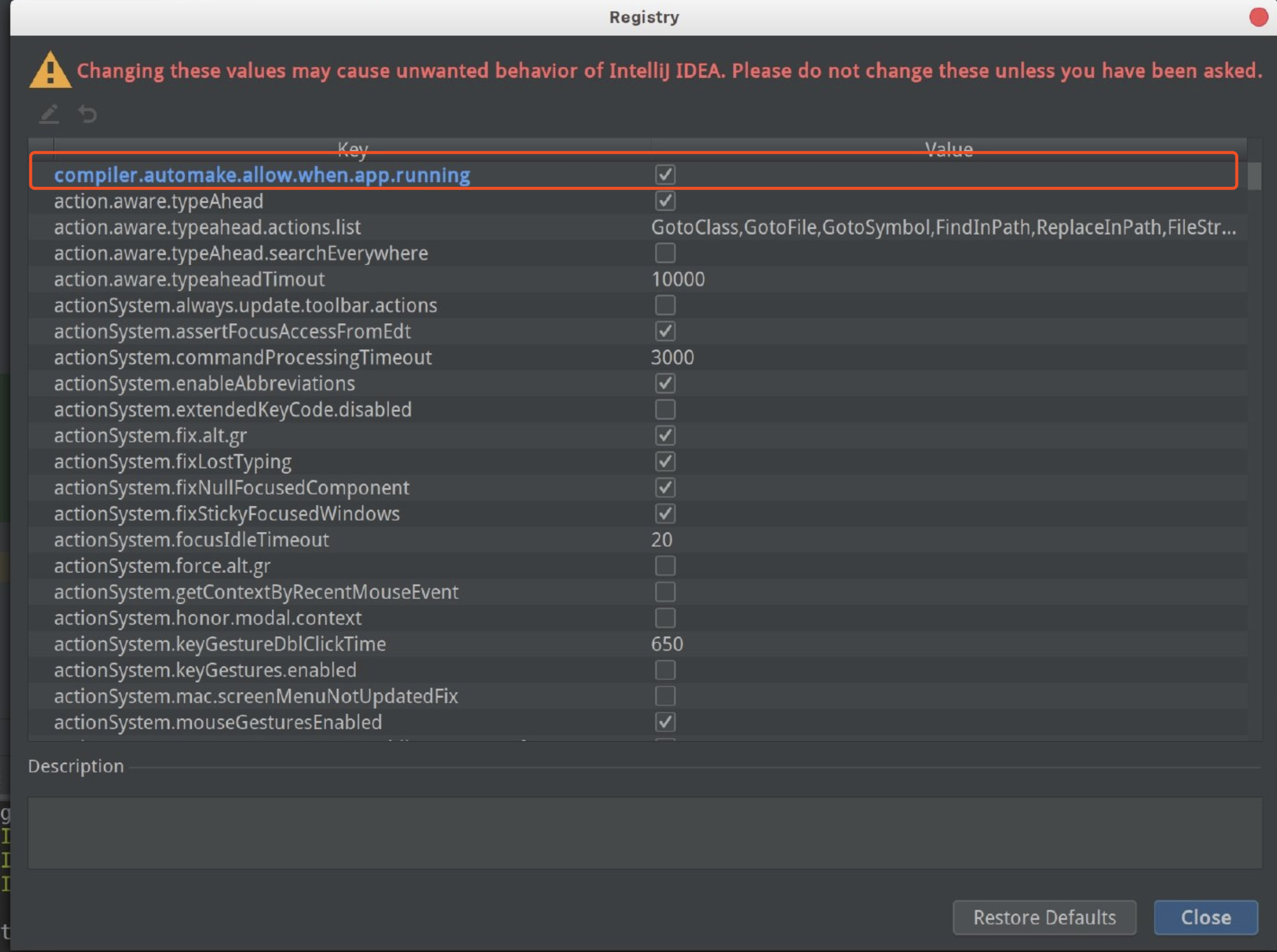Uncheck actionSystem.mouseGesturesEnabled checkbox
This screenshot has height=952, width=1277.
pyautogui.click(x=665, y=722)
